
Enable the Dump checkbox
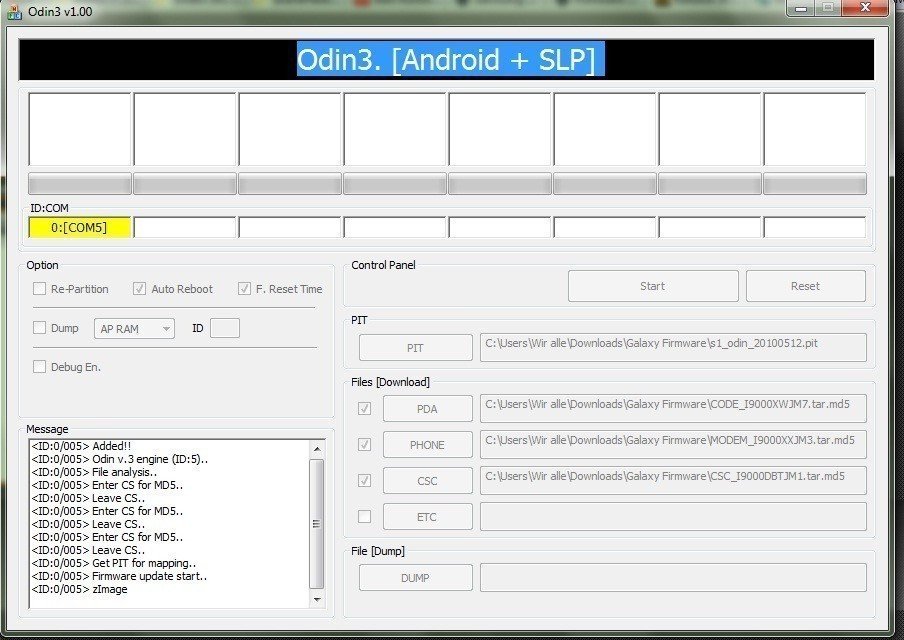[x=39, y=328]
